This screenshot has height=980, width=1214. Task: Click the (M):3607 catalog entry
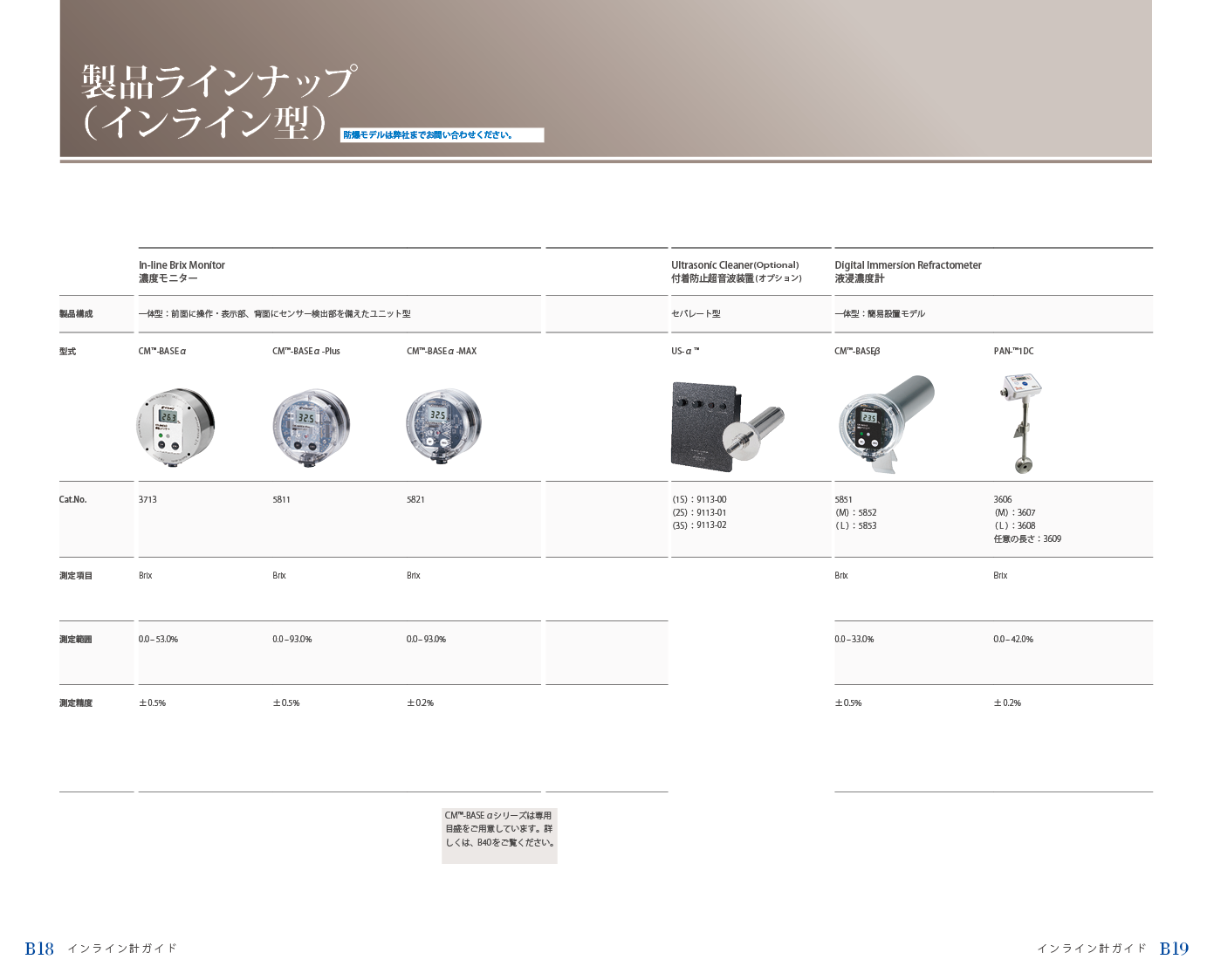tap(1014, 512)
